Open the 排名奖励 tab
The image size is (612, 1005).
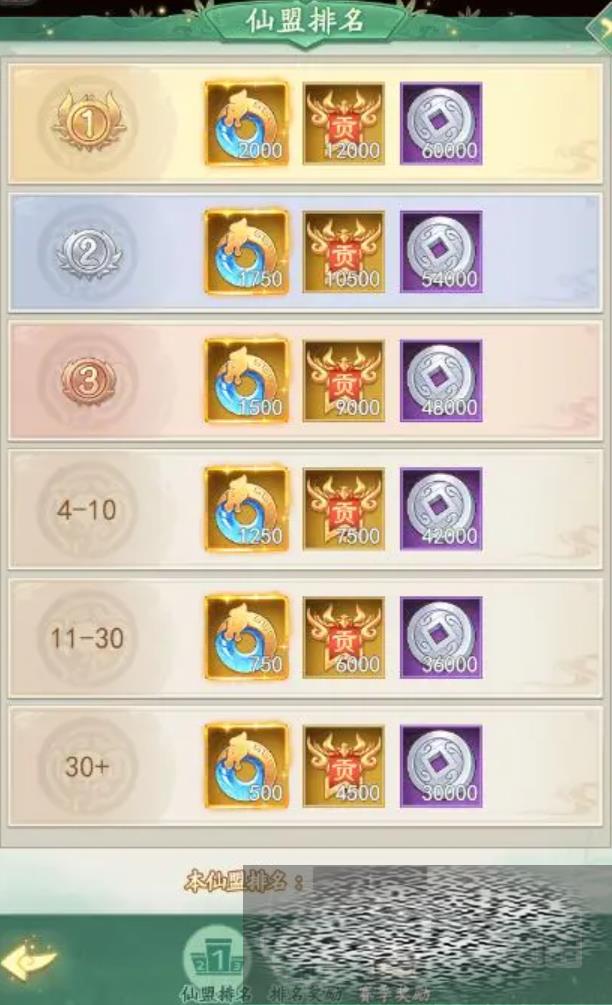point(306,994)
